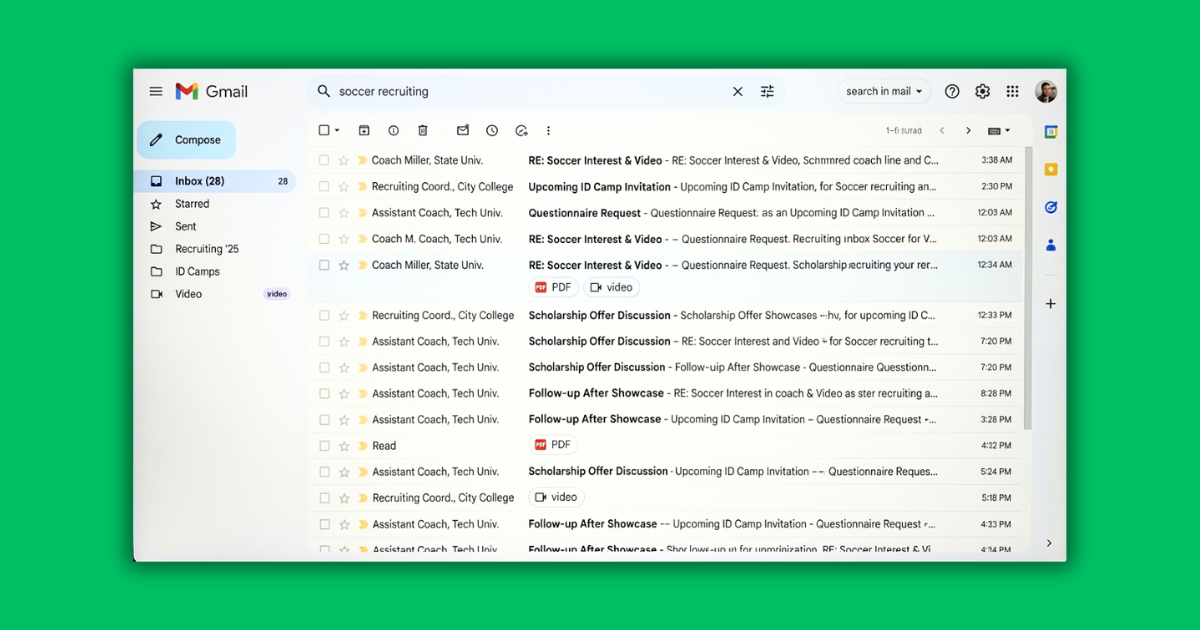The image size is (1200, 630).
Task: Check the box for 3:38 AM email
Action: point(323,160)
